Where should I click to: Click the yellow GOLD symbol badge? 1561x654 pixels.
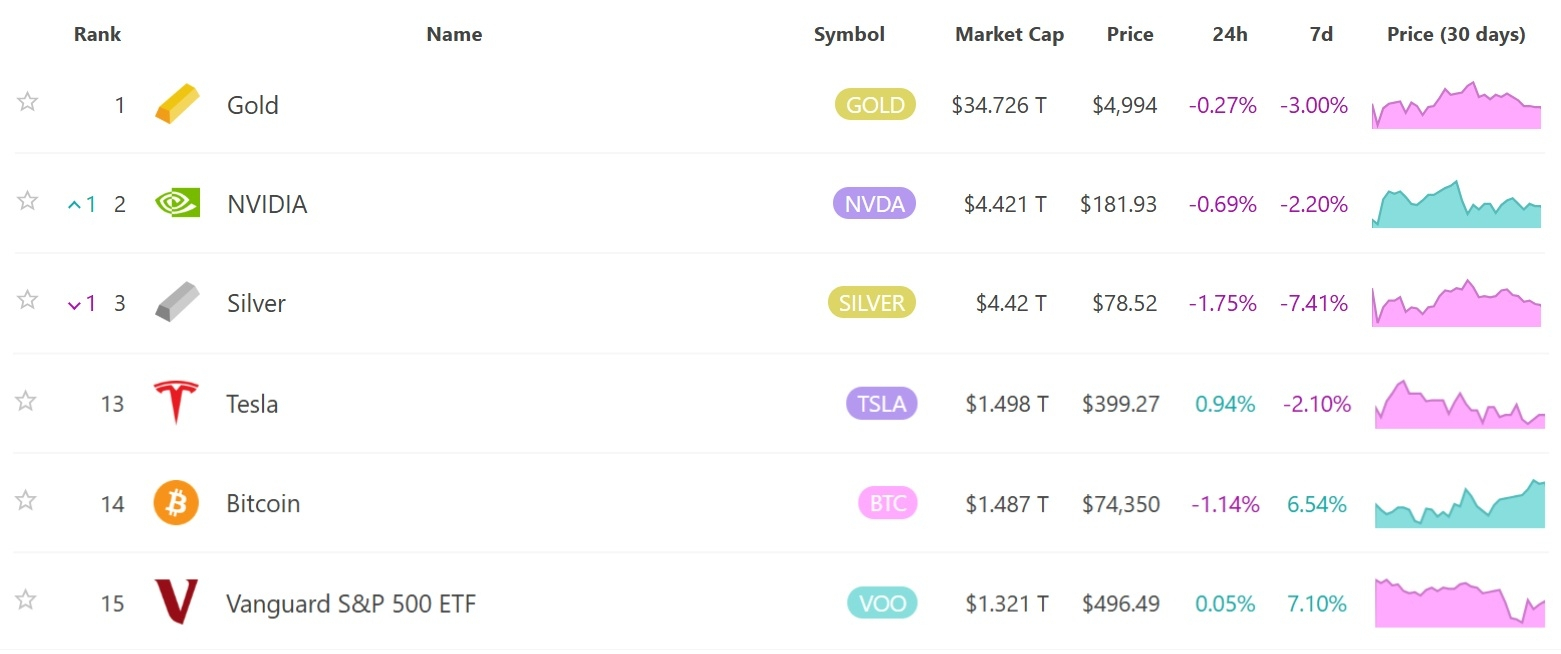pyautogui.click(x=875, y=105)
